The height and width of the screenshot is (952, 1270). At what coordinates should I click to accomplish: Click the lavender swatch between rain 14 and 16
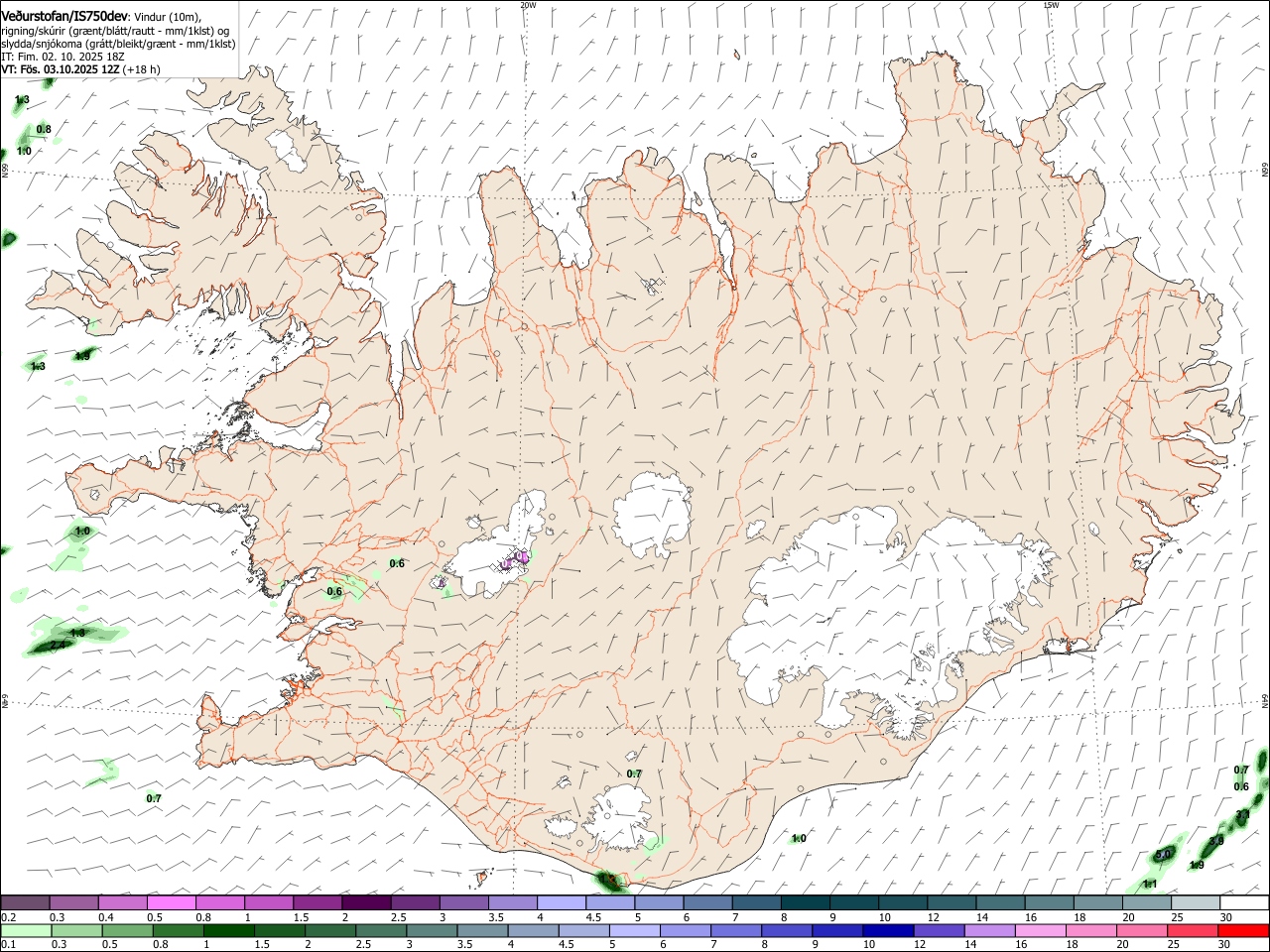[989, 930]
